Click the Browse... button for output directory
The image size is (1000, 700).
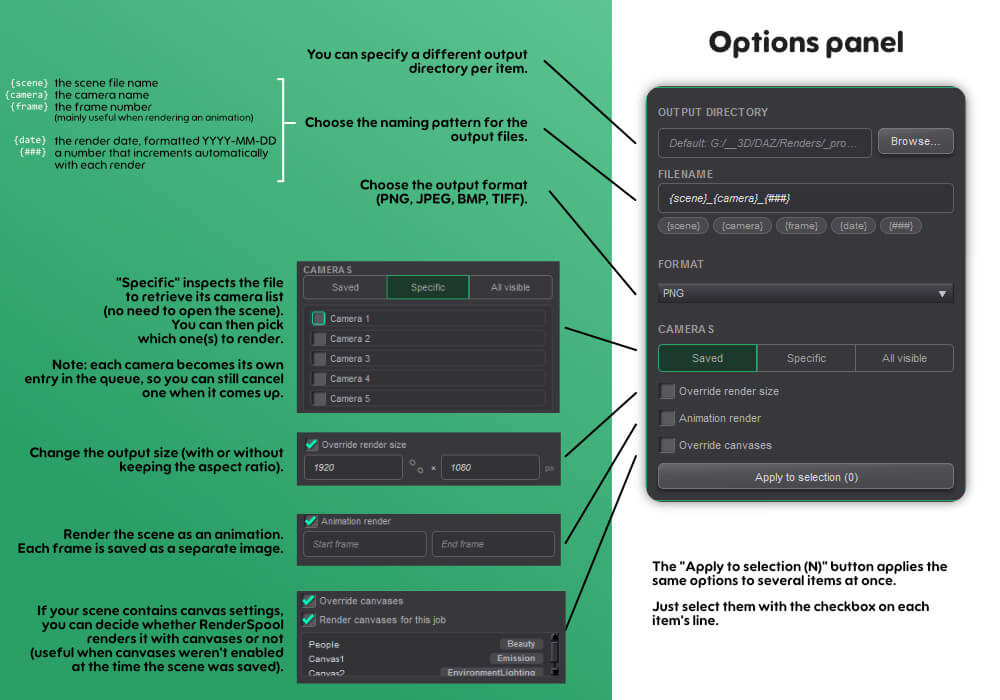coord(915,142)
